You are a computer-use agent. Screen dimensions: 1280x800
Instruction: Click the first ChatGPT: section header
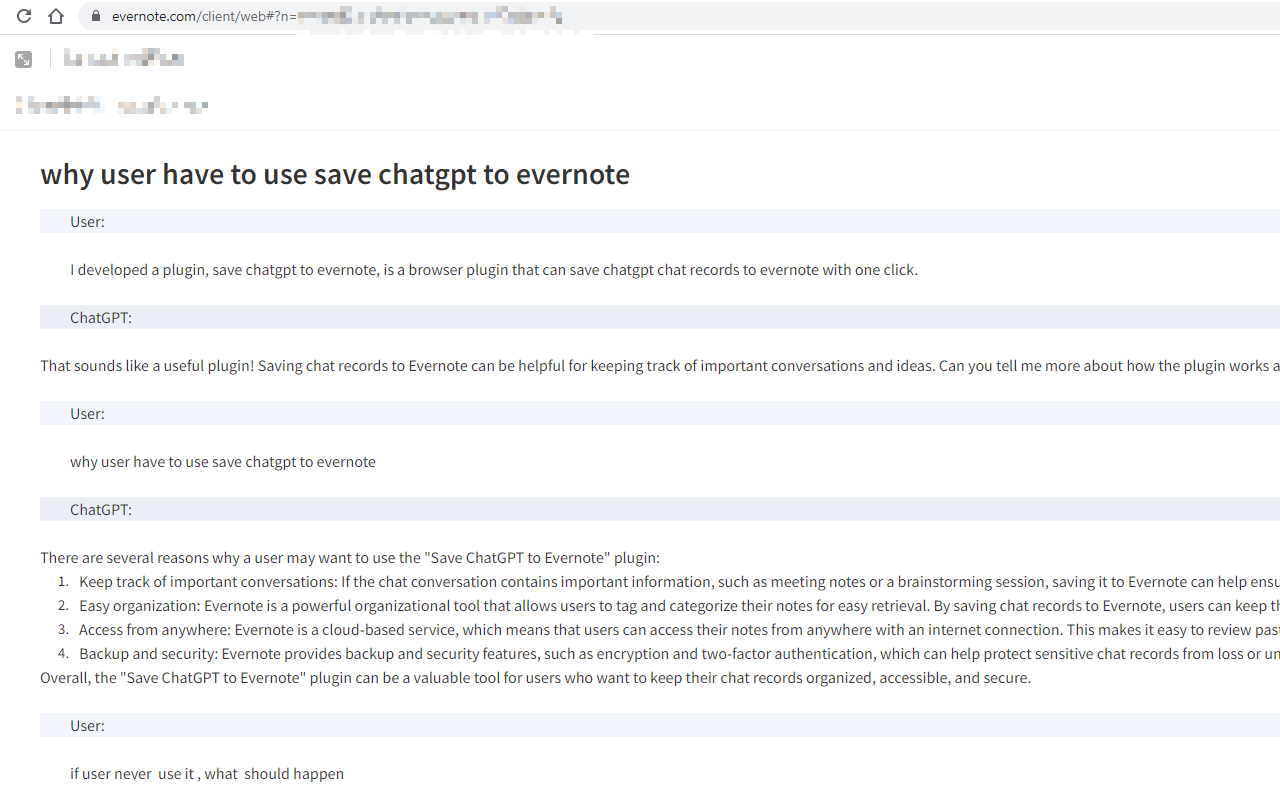click(x=100, y=317)
